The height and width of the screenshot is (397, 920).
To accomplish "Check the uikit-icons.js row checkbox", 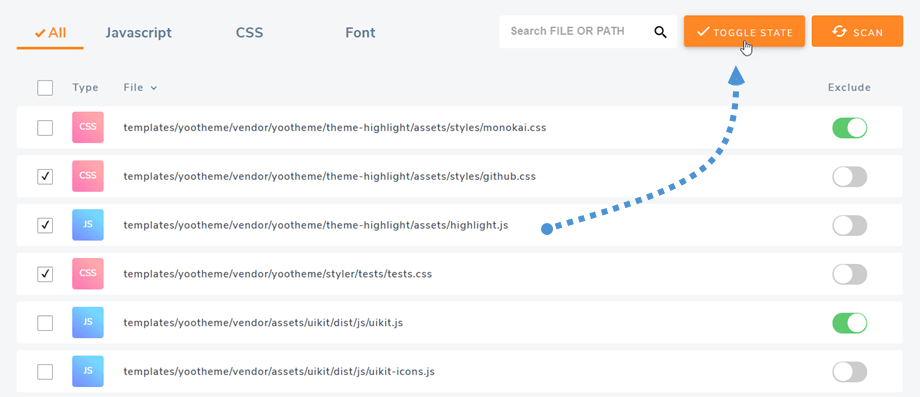I will (45, 371).
